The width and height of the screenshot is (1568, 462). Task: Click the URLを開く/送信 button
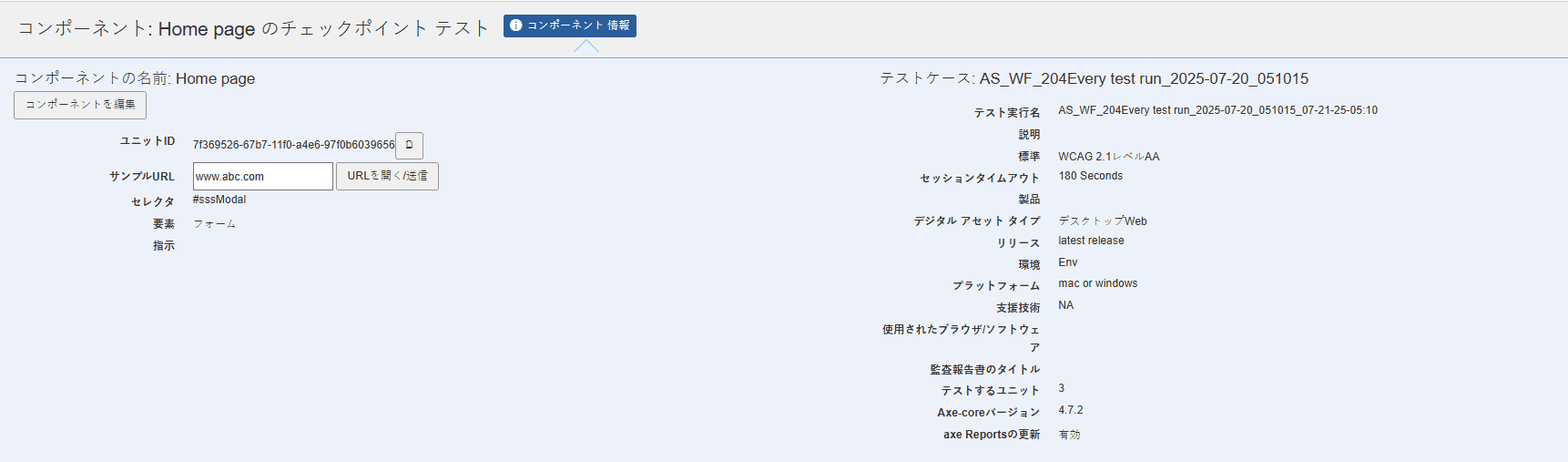387,176
